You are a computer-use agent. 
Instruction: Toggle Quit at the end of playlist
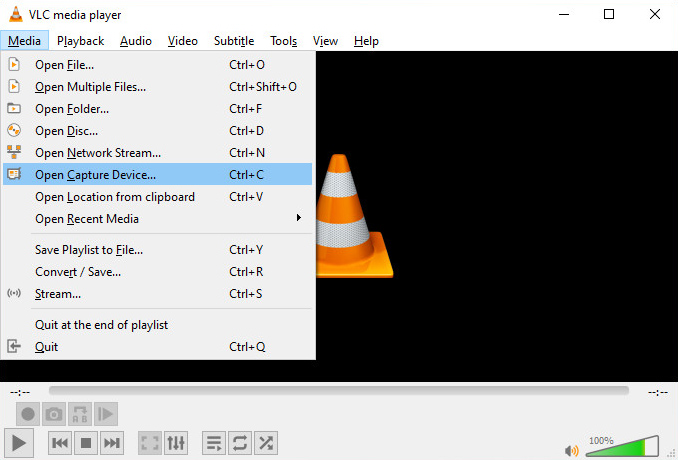tap(157, 325)
